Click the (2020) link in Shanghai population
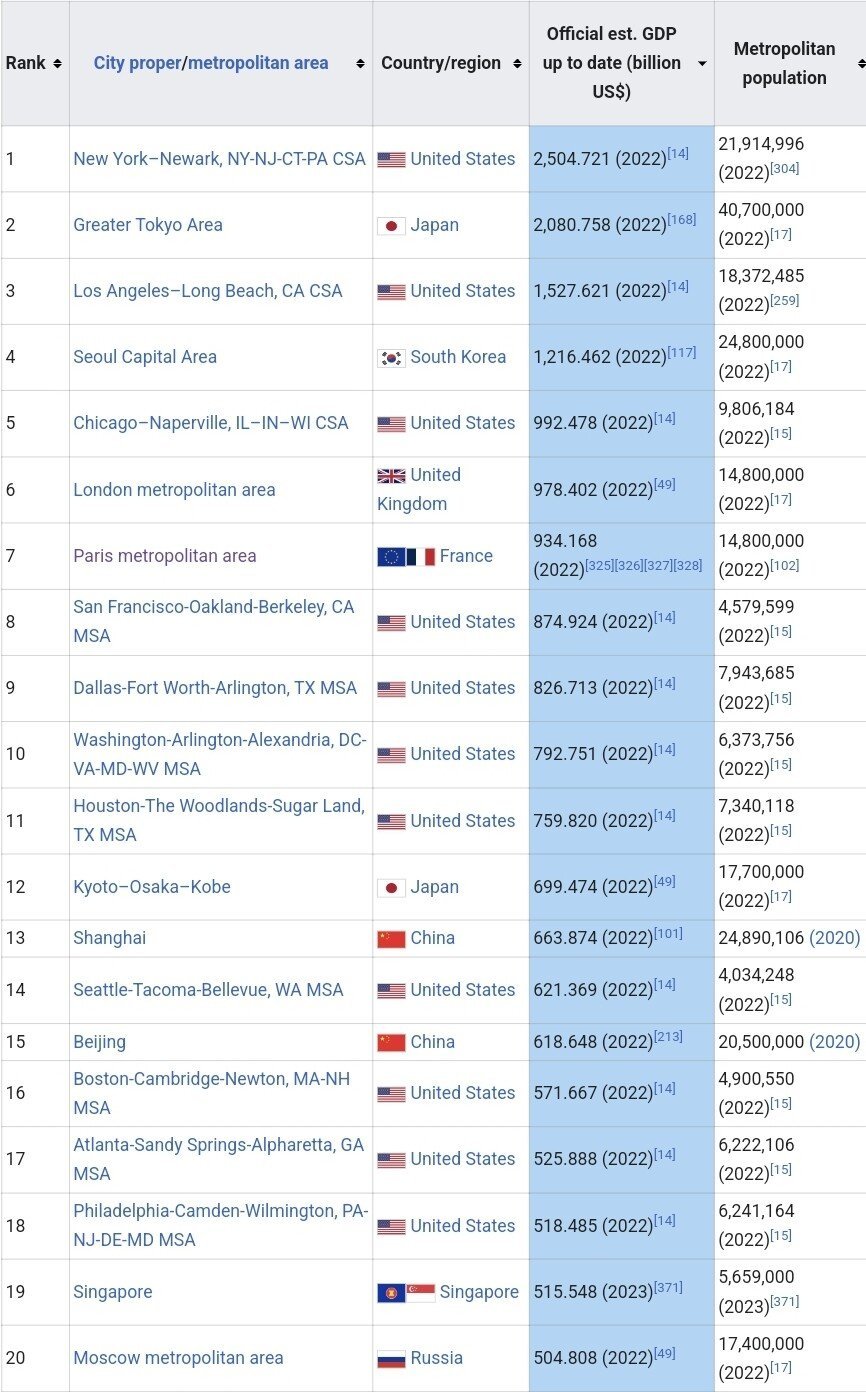The image size is (866, 1392). (834, 938)
